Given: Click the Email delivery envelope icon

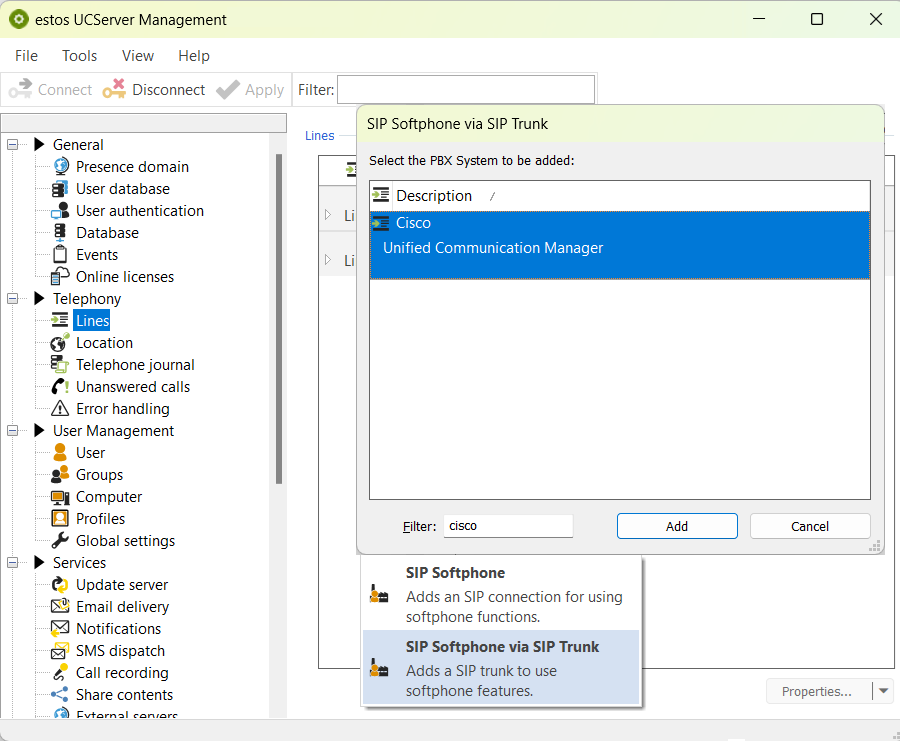Looking at the screenshot, I should pos(61,607).
